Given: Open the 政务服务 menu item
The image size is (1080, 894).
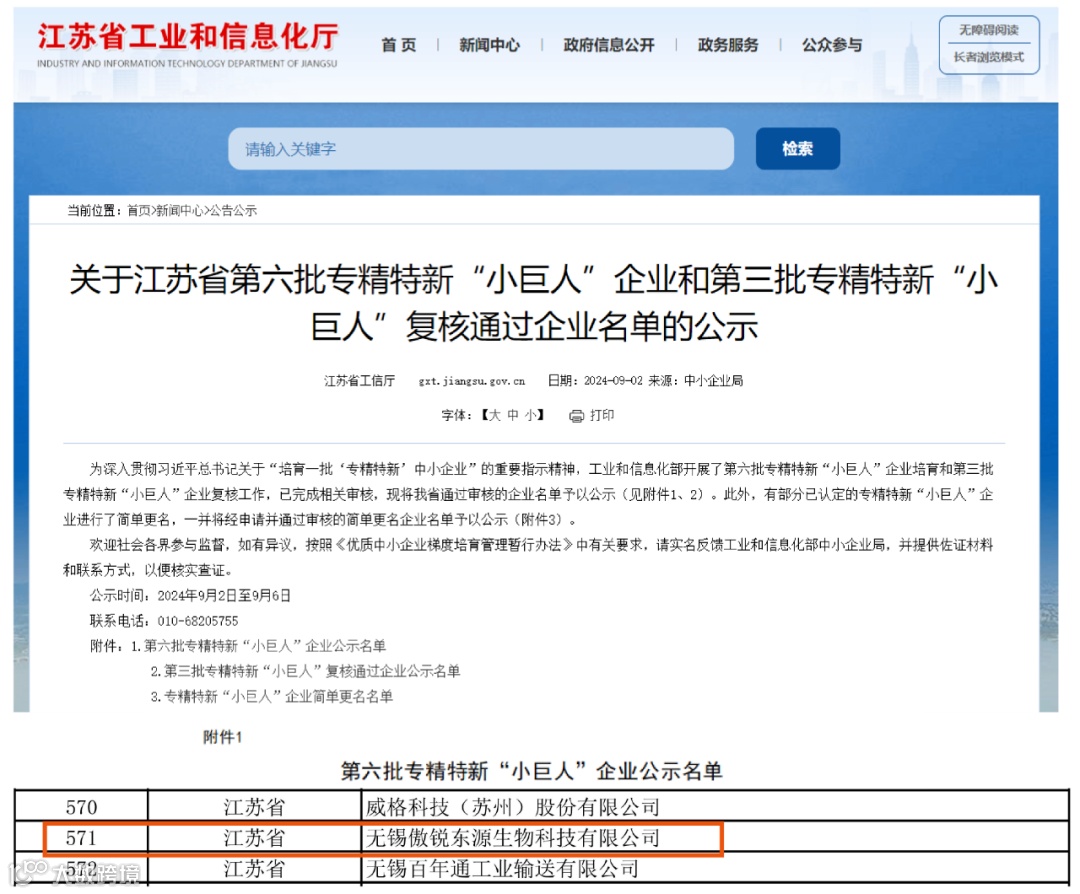Looking at the screenshot, I should tap(728, 45).
